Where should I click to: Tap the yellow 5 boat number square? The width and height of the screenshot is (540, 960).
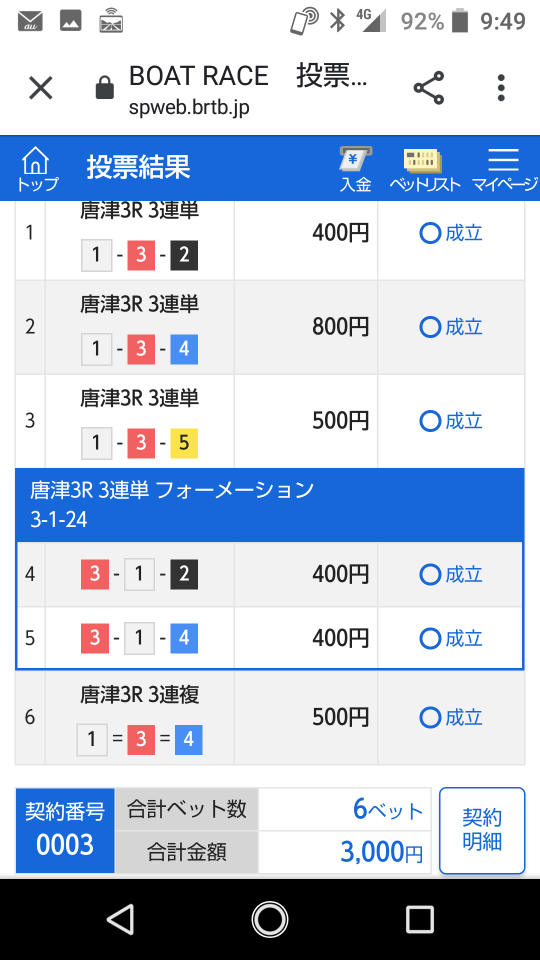click(184, 444)
